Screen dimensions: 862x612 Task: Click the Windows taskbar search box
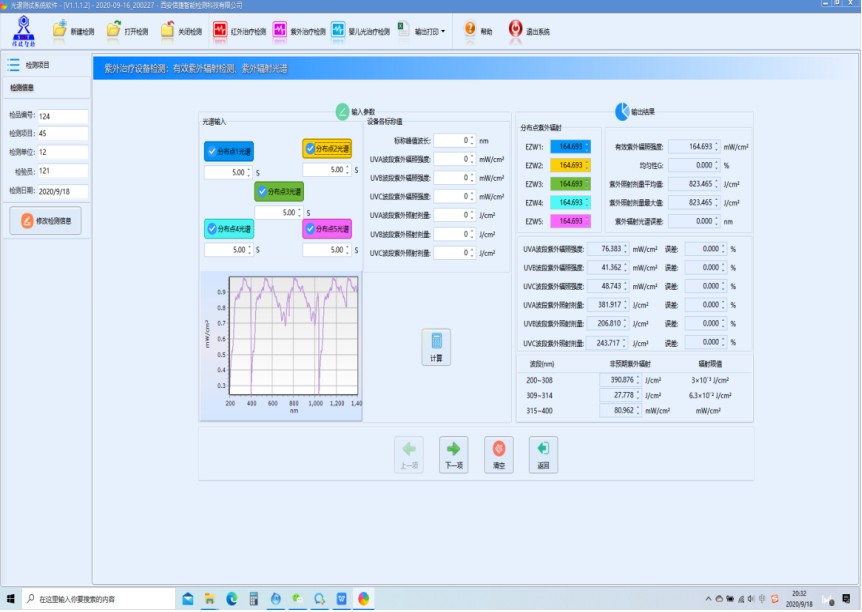pos(90,599)
